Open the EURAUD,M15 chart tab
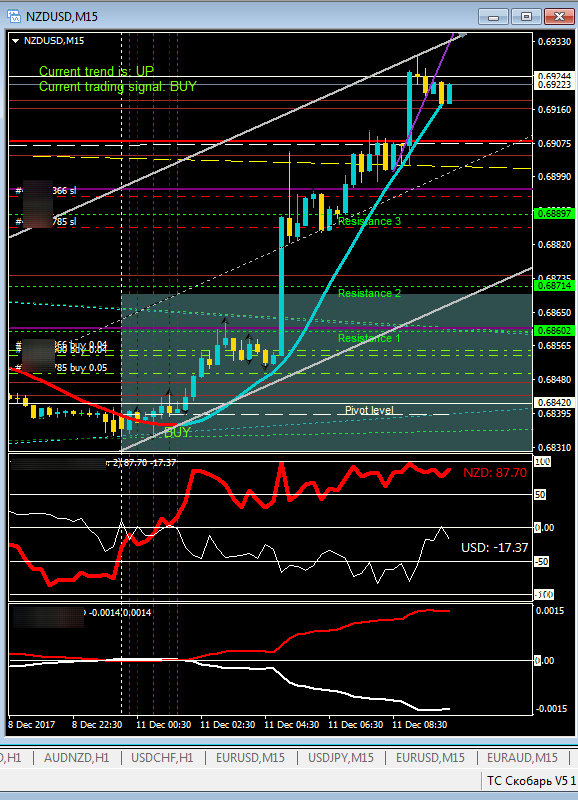578x800 pixels. (x=522, y=758)
